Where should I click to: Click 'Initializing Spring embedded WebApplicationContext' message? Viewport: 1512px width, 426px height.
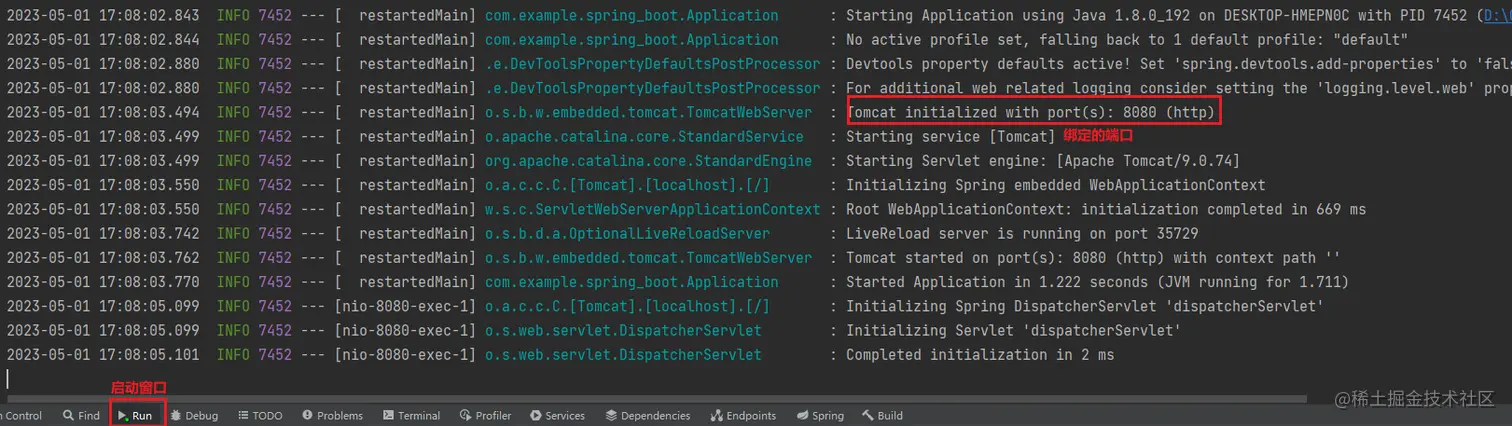[x=1055, y=185]
